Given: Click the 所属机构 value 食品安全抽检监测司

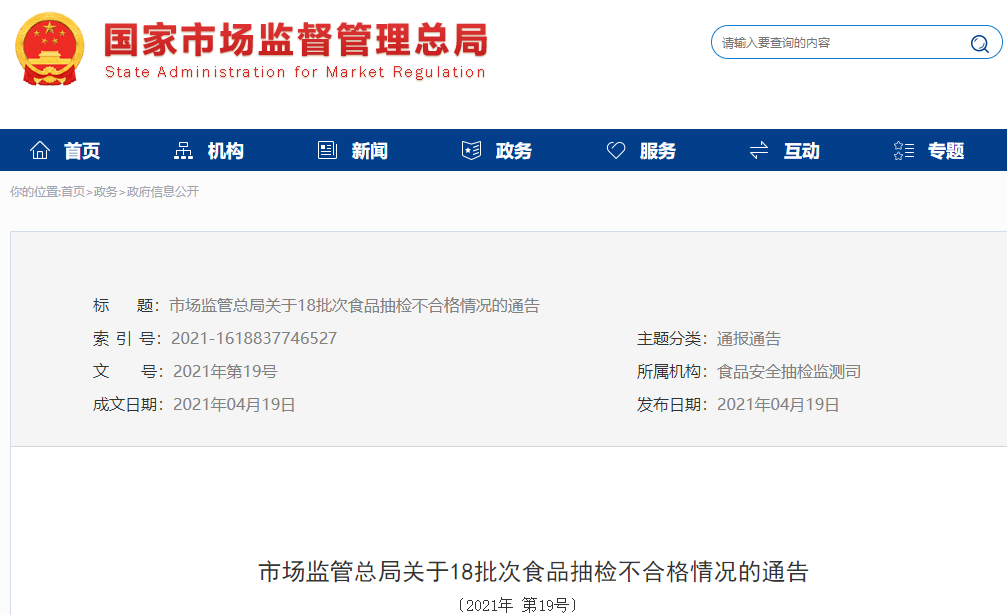Looking at the screenshot, I should (x=789, y=371).
